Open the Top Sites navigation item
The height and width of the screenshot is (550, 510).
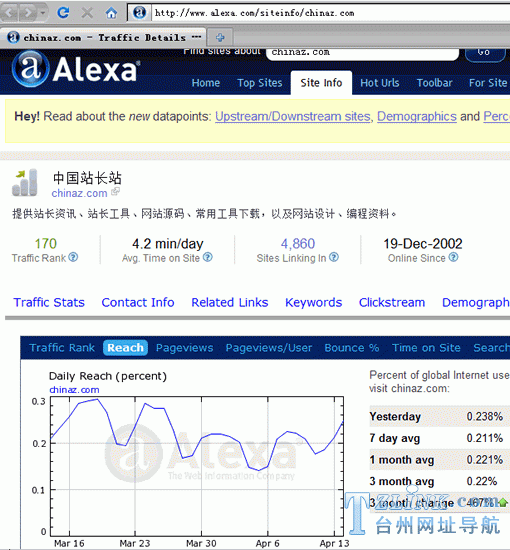(260, 83)
